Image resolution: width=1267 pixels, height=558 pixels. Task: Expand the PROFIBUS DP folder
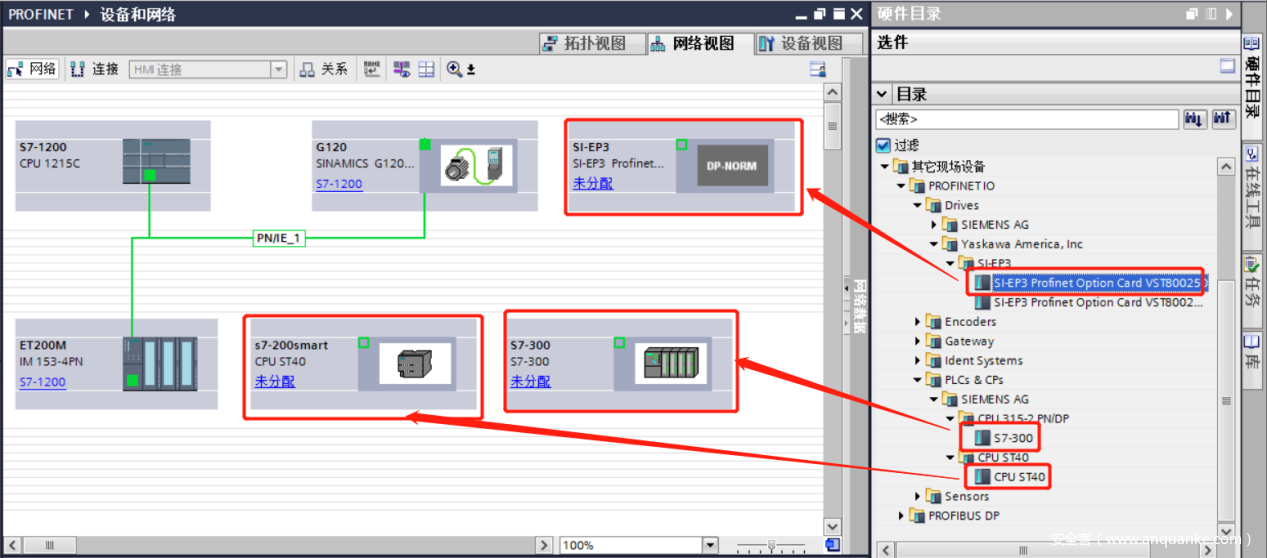click(902, 516)
